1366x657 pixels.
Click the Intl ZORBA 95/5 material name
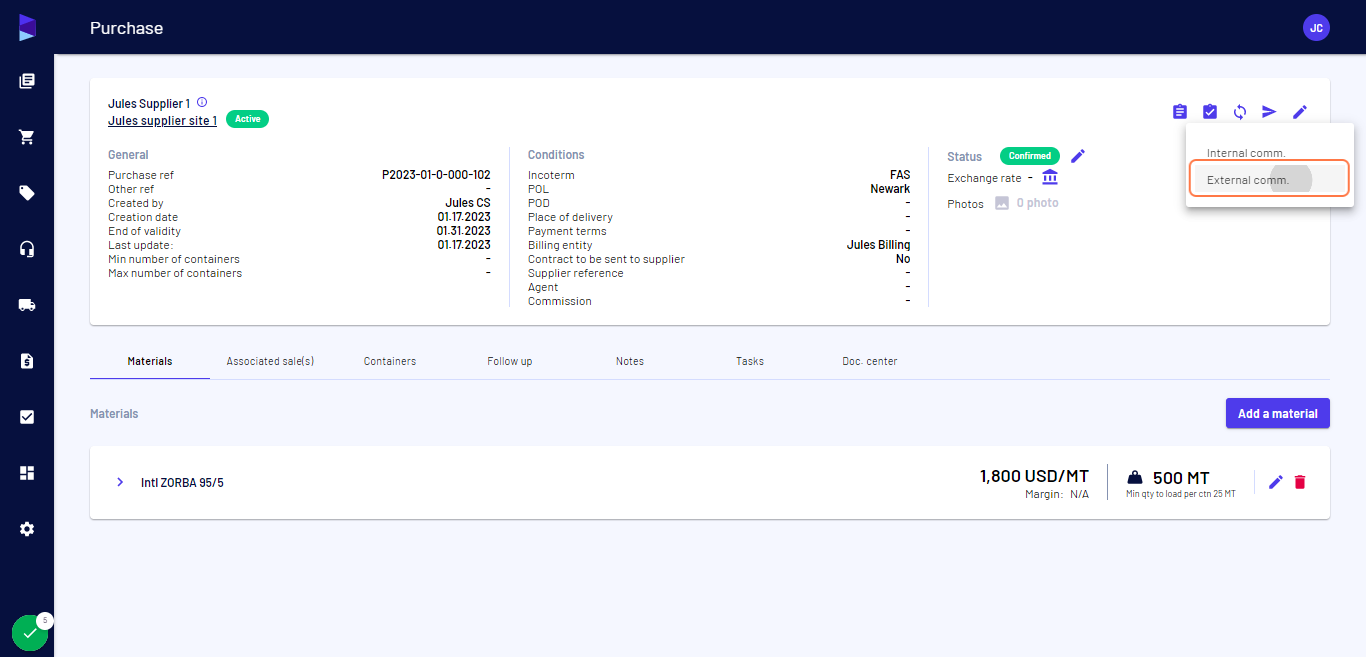click(x=182, y=482)
